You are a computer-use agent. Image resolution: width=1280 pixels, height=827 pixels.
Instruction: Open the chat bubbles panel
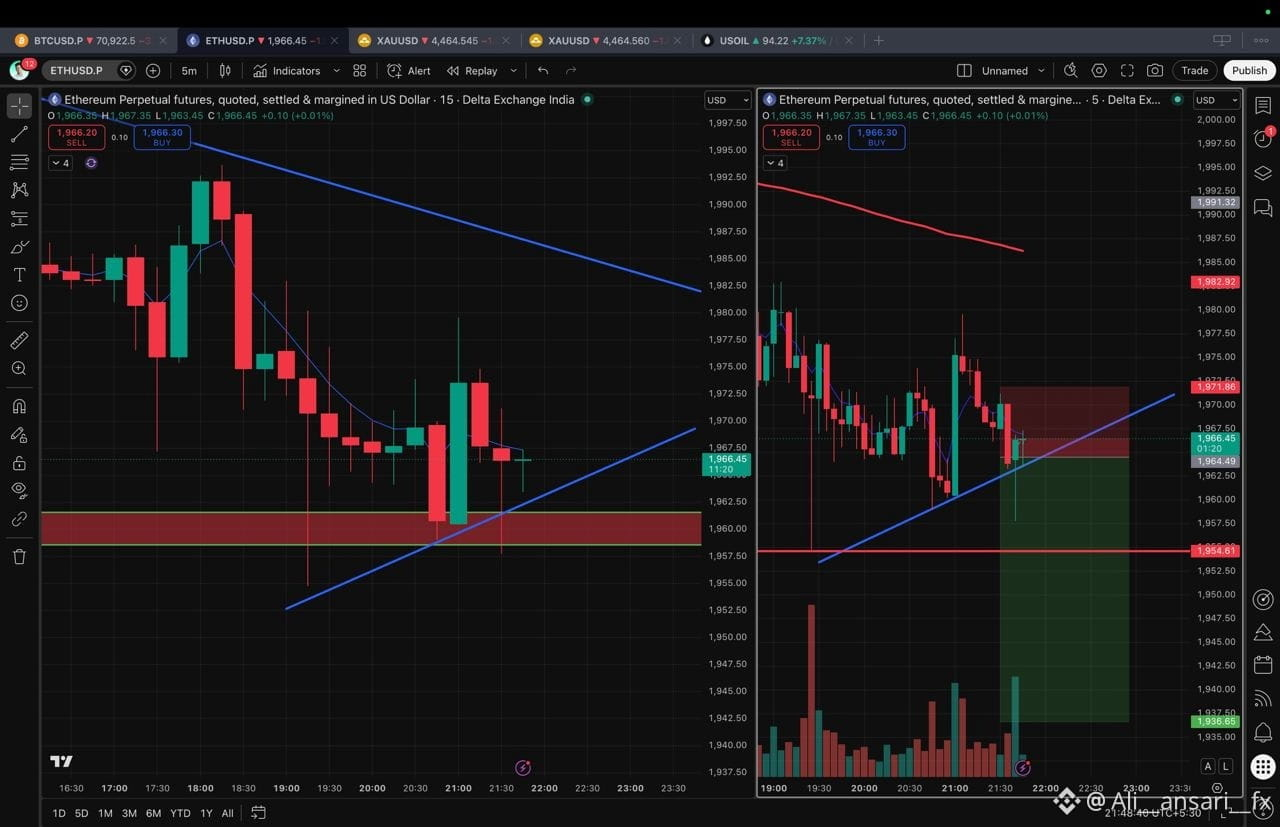(x=1263, y=207)
